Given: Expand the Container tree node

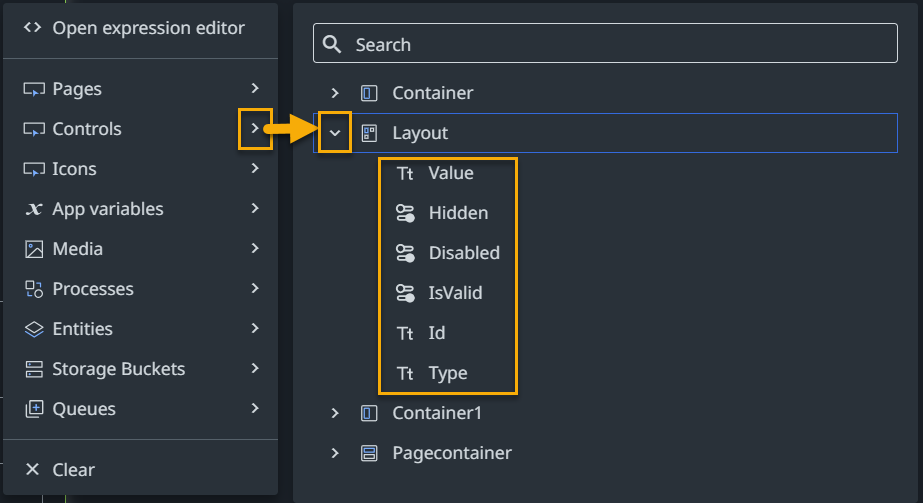Looking at the screenshot, I should pos(335,93).
